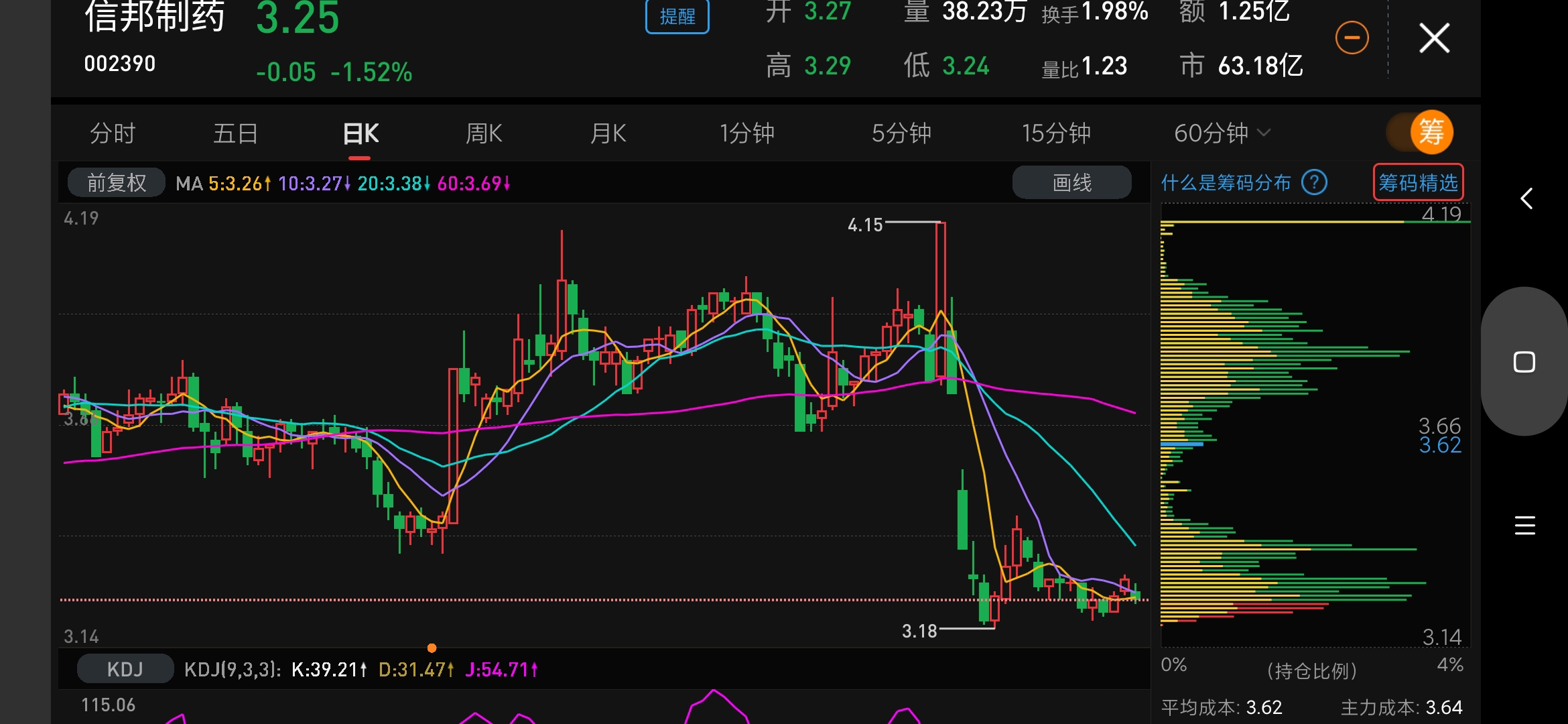The image size is (1568, 724).
Task: Click the blue 3.62 average cost bar
Action: [1182, 444]
